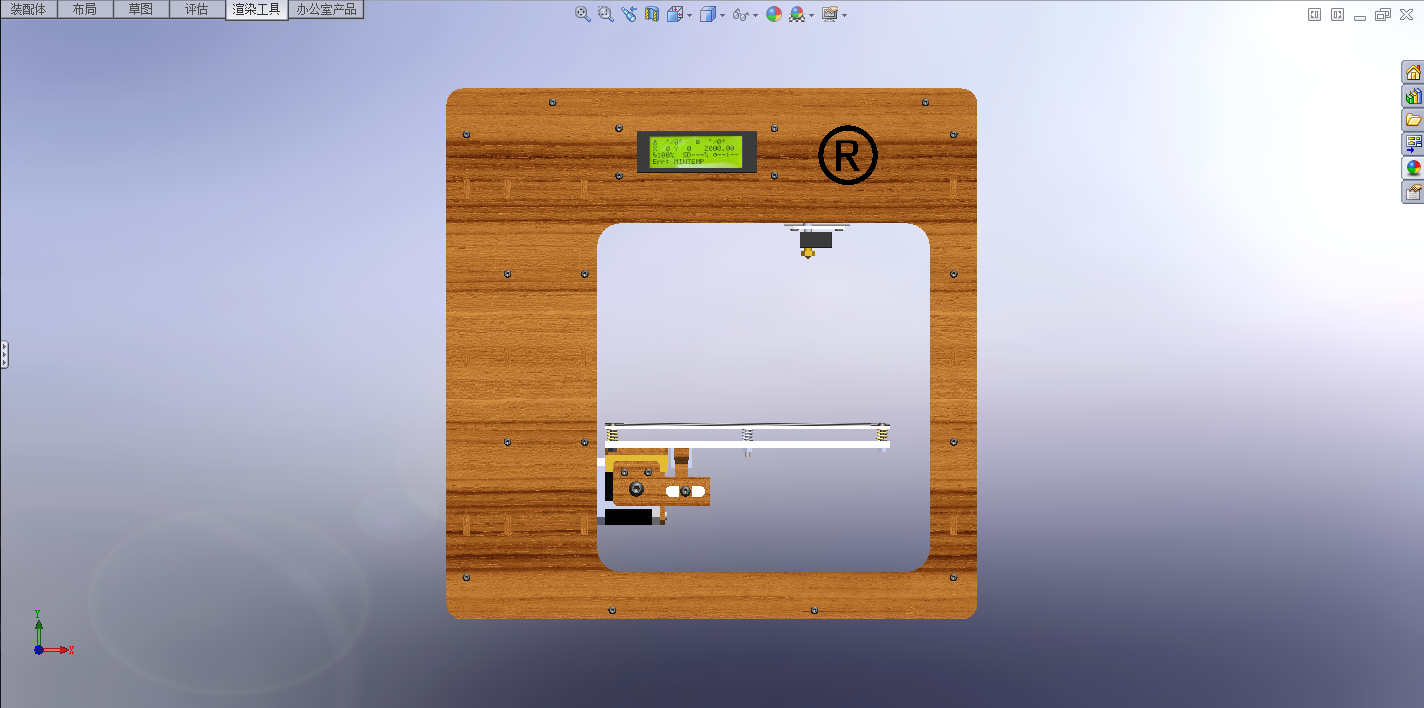Expand the Edit Appearance dropdown arrow
1424x708 pixels.
(810, 14)
